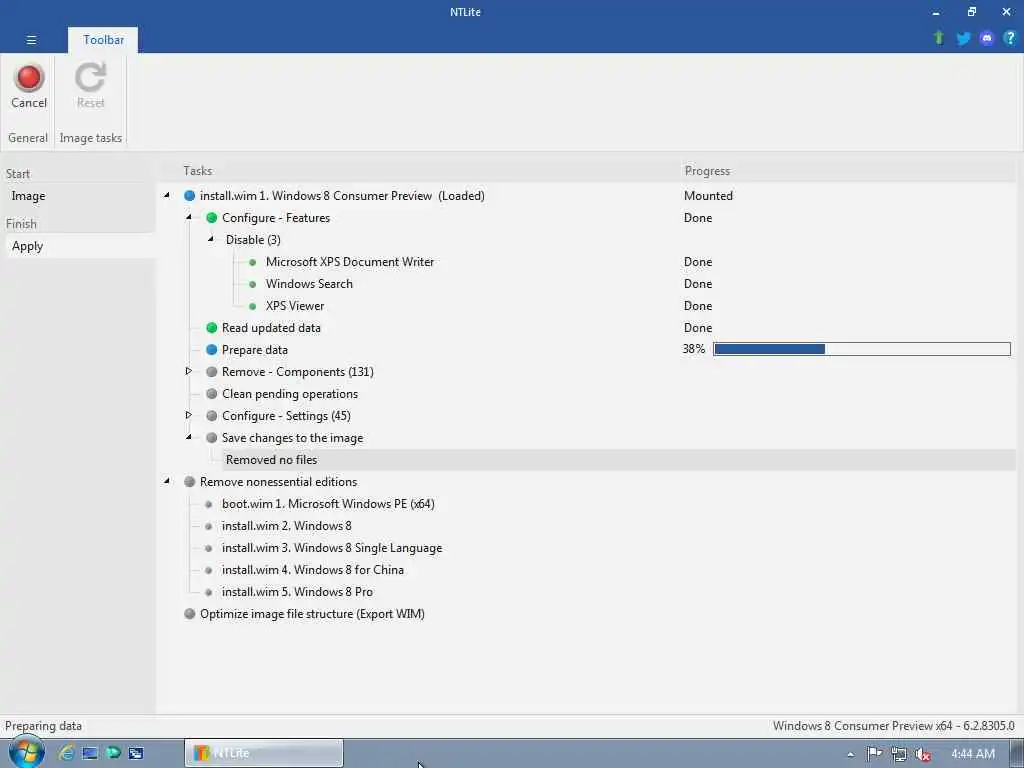Click the muted volume tray icon
1024x768 pixels.
tap(923, 754)
